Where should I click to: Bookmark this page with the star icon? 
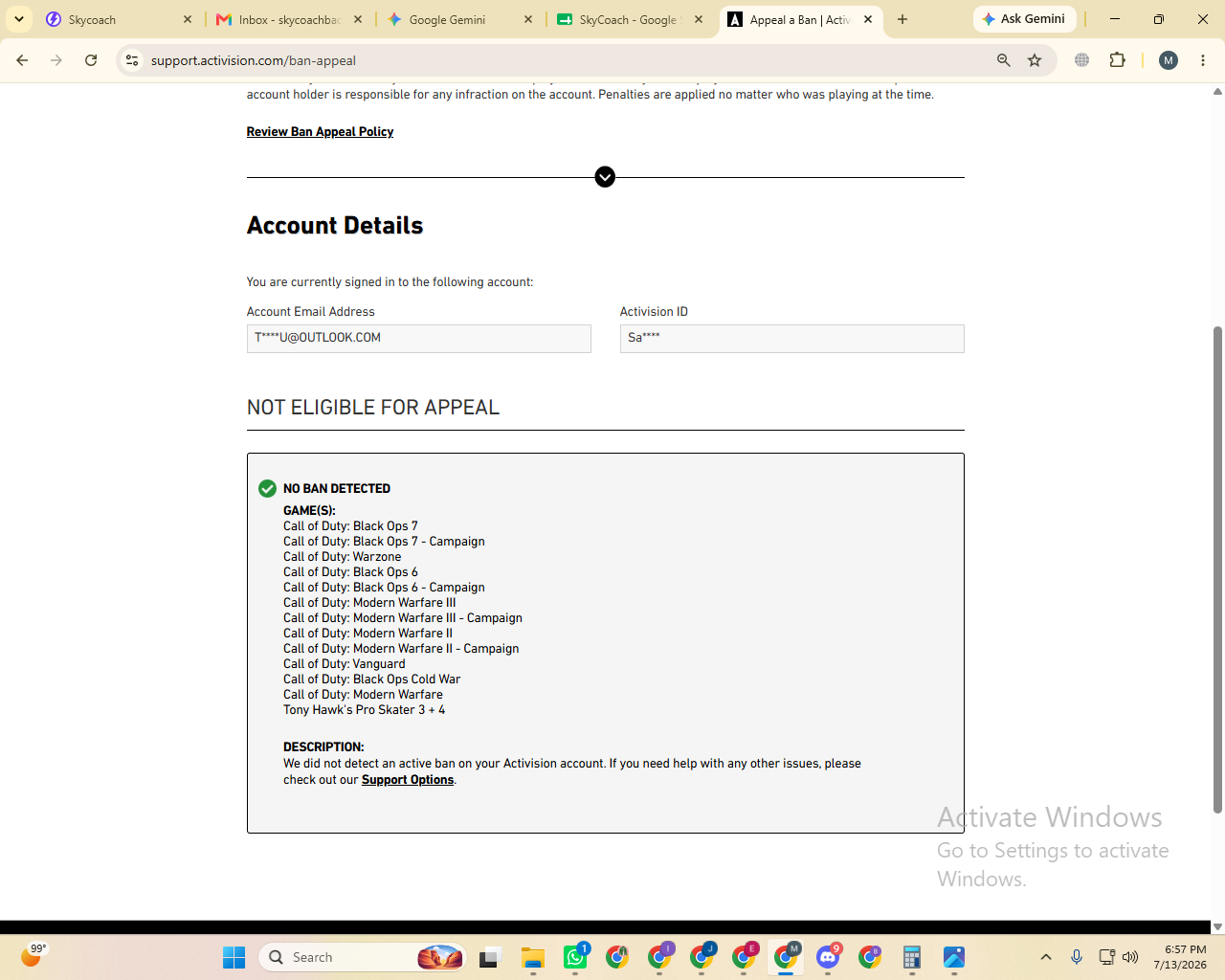1035,60
